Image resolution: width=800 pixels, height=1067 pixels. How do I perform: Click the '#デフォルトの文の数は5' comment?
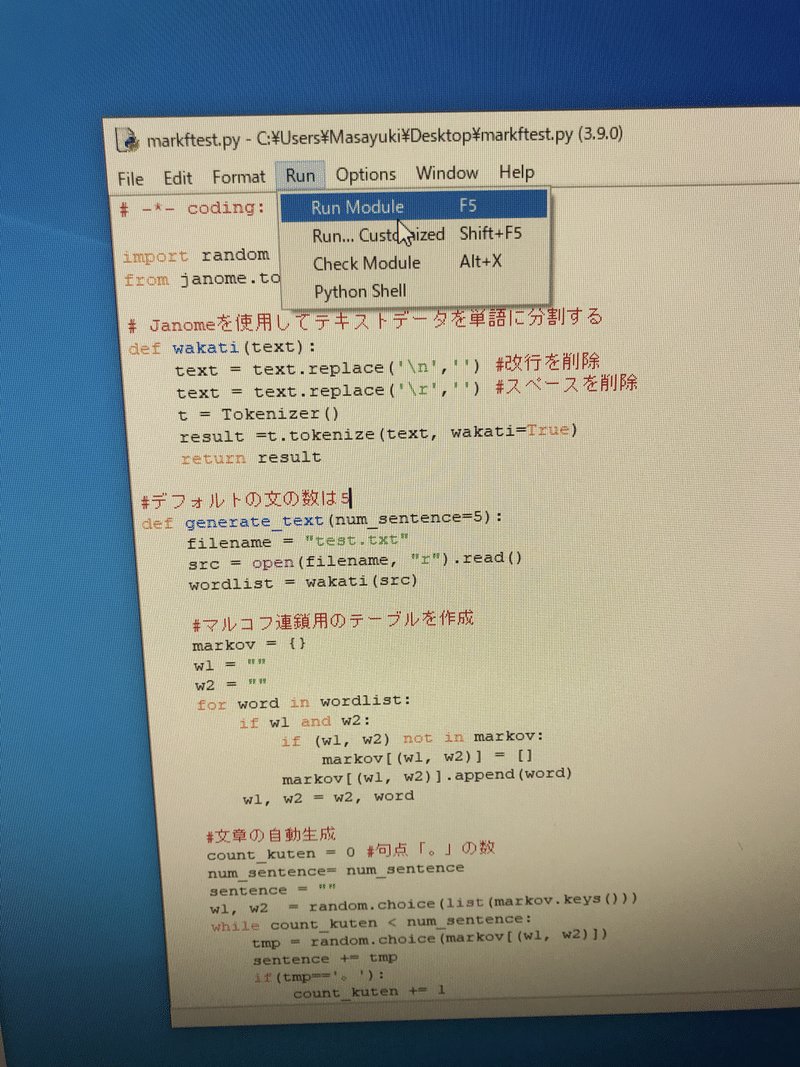[245, 500]
